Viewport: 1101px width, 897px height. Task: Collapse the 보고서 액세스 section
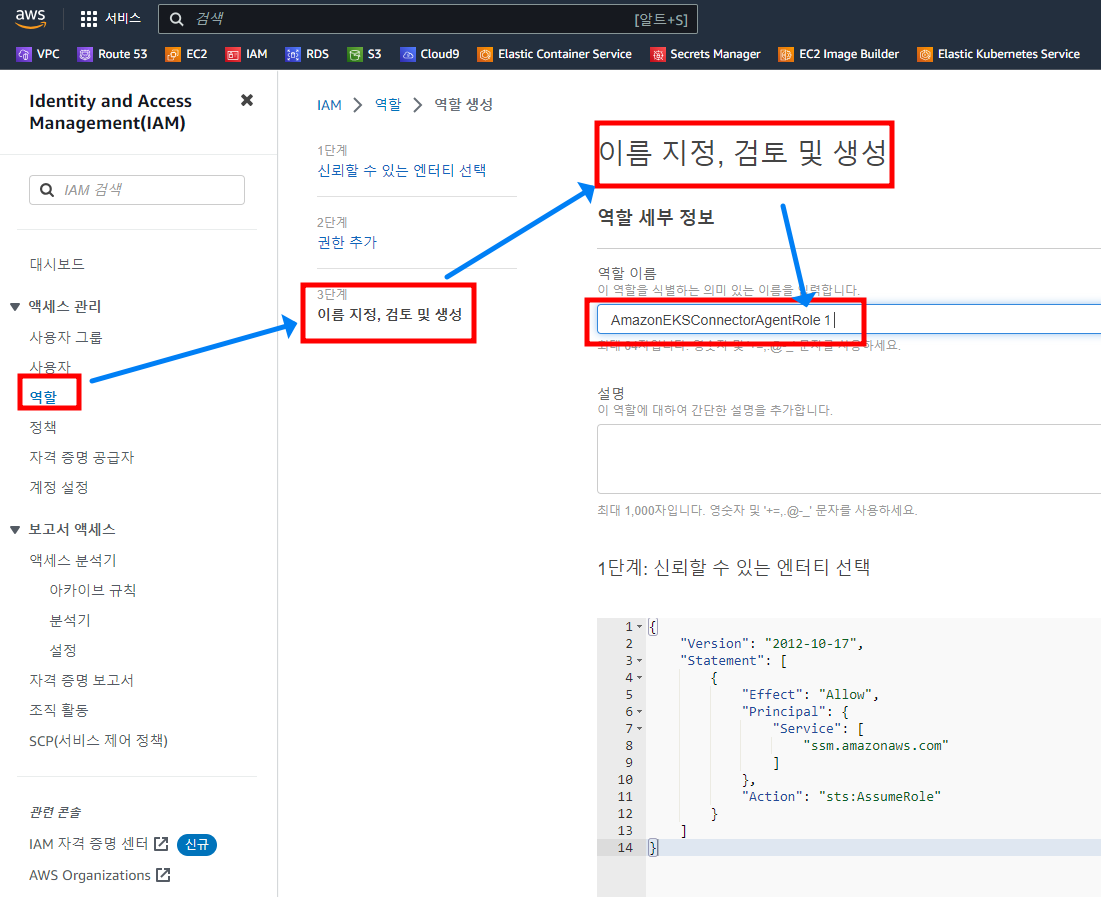point(15,530)
